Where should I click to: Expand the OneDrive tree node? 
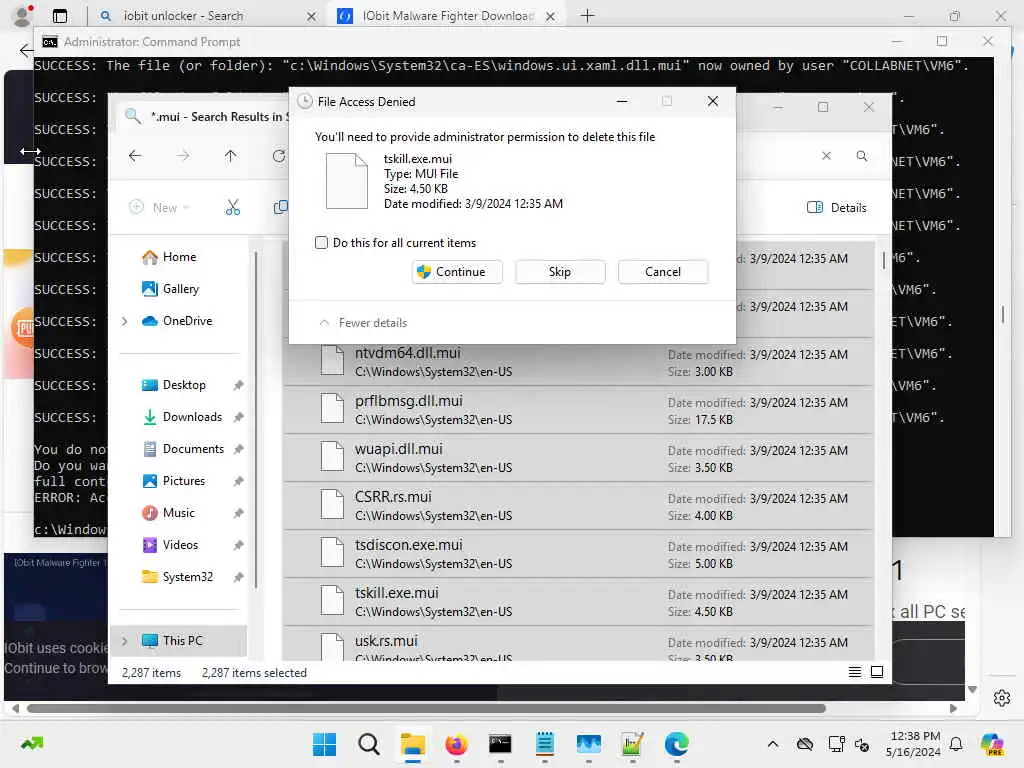[125, 321]
